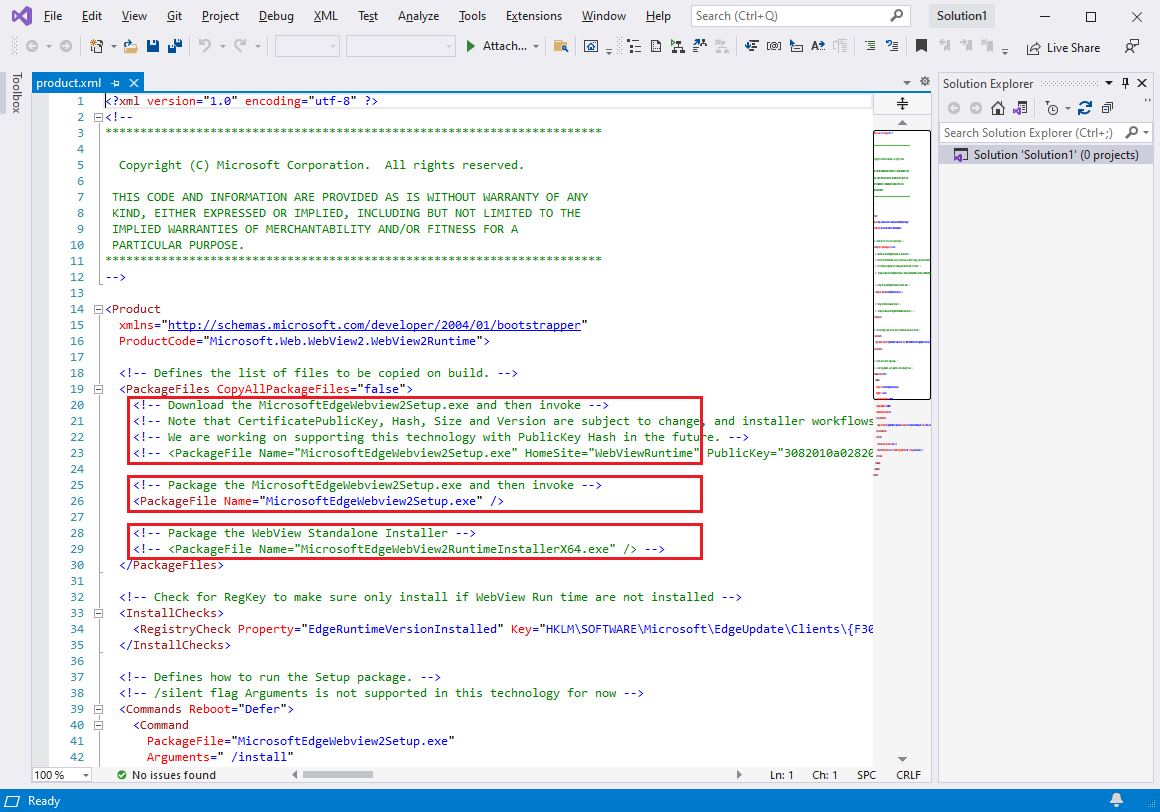The width and height of the screenshot is (1160, 812).
Task: Click the Refresh icon in Solution Explorer
Action: point(1086,107)
